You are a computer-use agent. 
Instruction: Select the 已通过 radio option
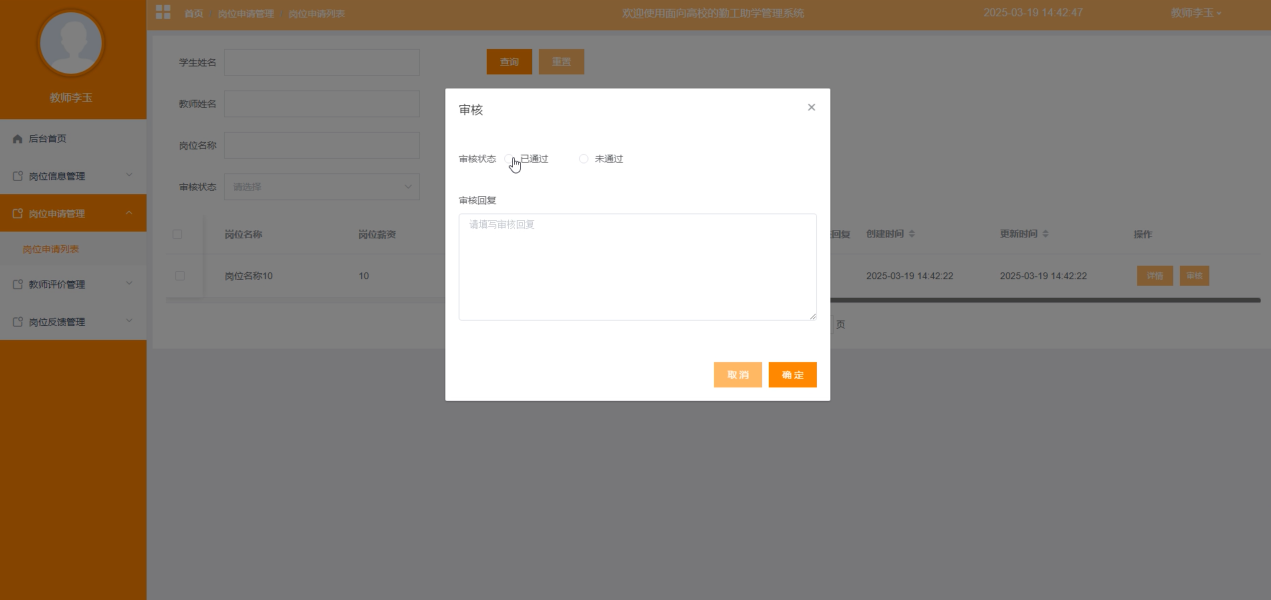528,159
